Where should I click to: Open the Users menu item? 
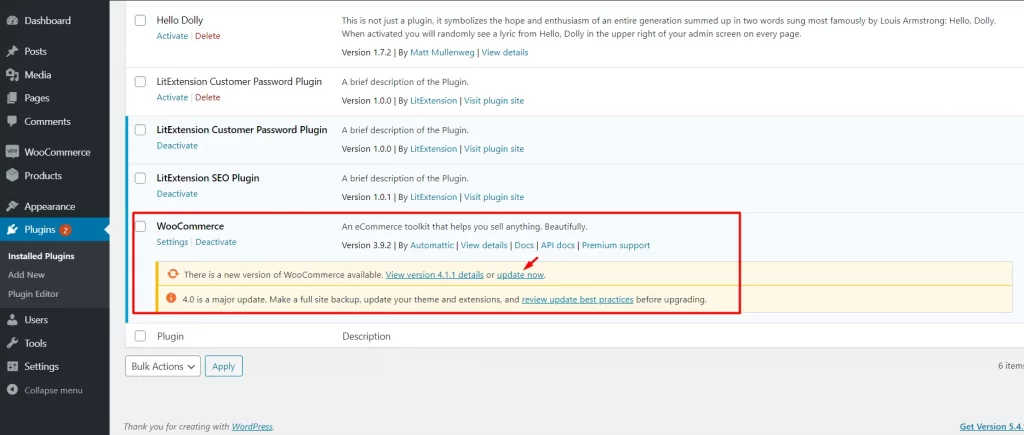pyautogui.click(x=36, y=319)
